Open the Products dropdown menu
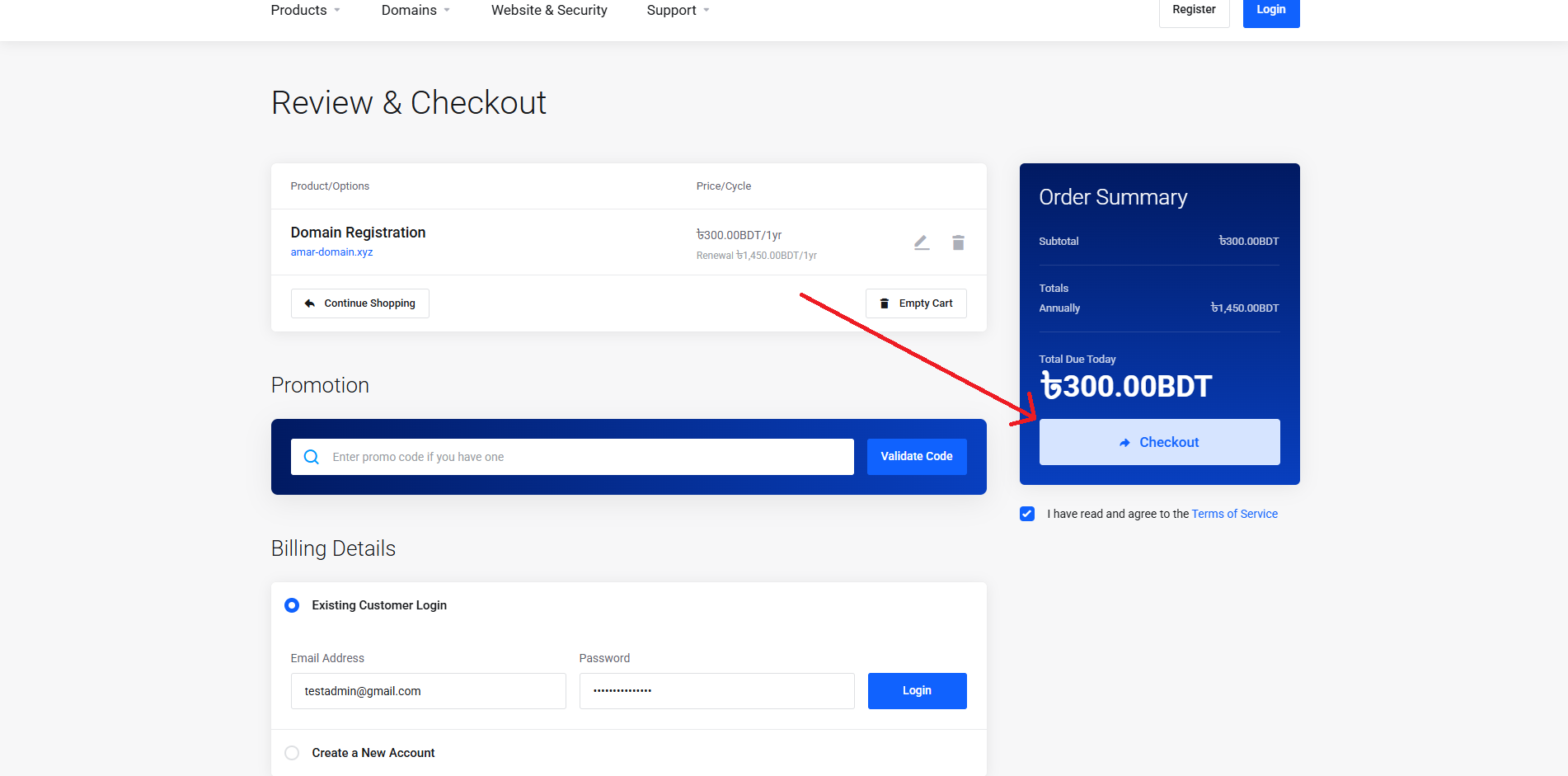The height and width of the screenshot is (776, 1568). click(x=305, y=10)
